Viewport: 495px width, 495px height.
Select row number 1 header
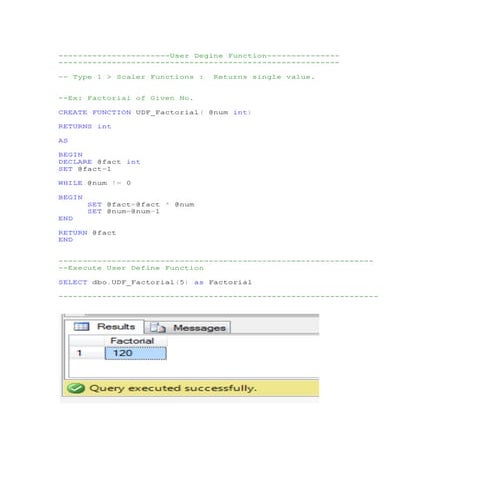(x=87, y=353)
